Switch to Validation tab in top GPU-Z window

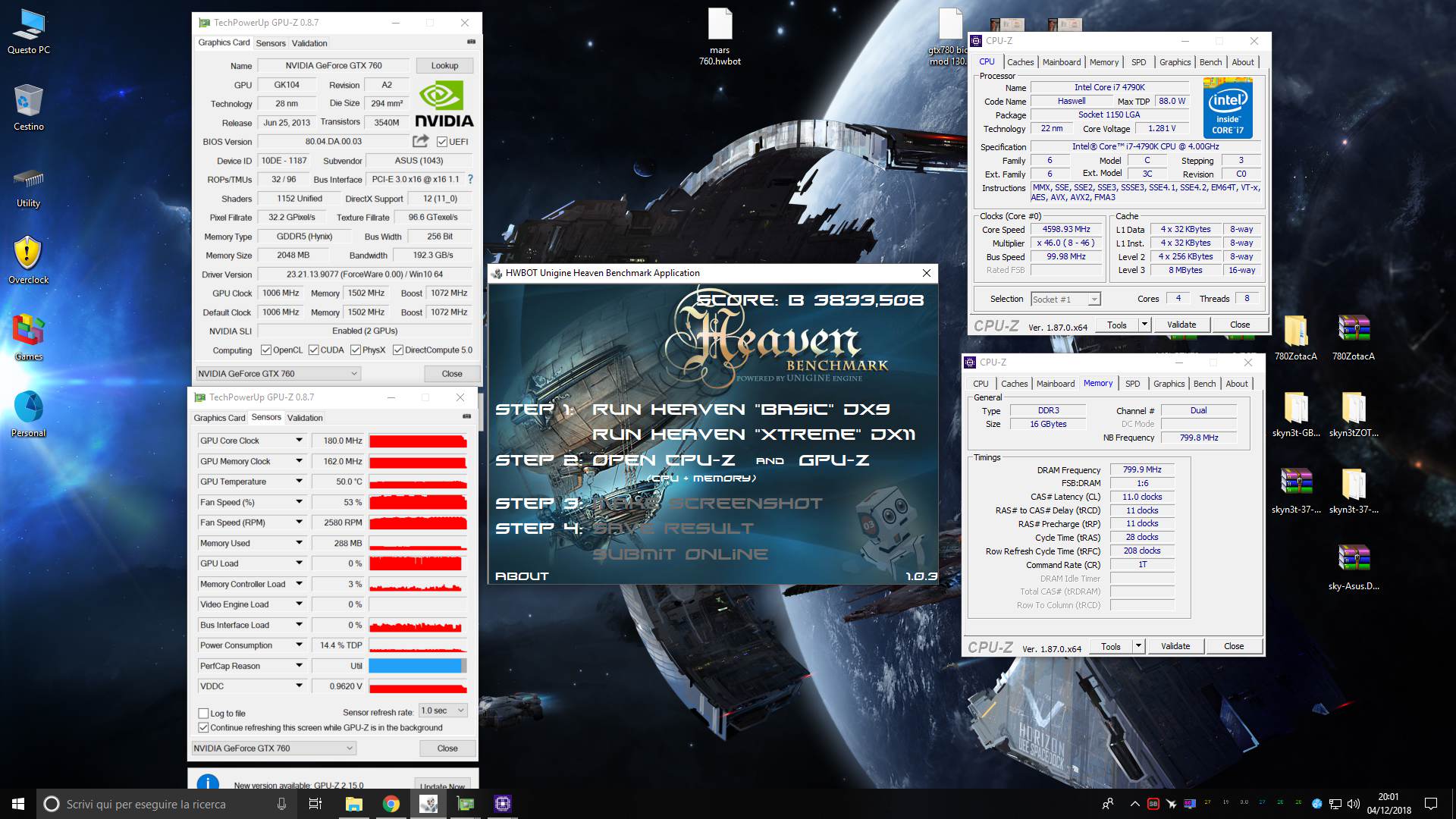[309, 43]
